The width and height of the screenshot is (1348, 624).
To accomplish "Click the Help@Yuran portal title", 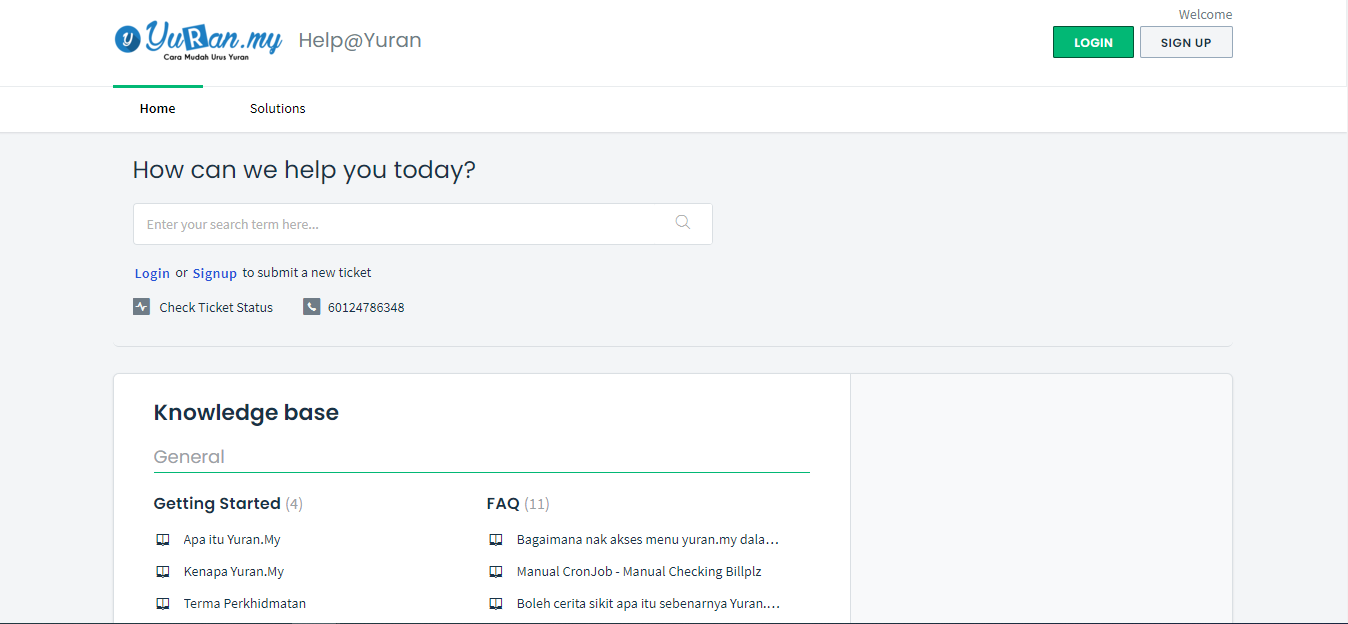I will click(360, 41).
